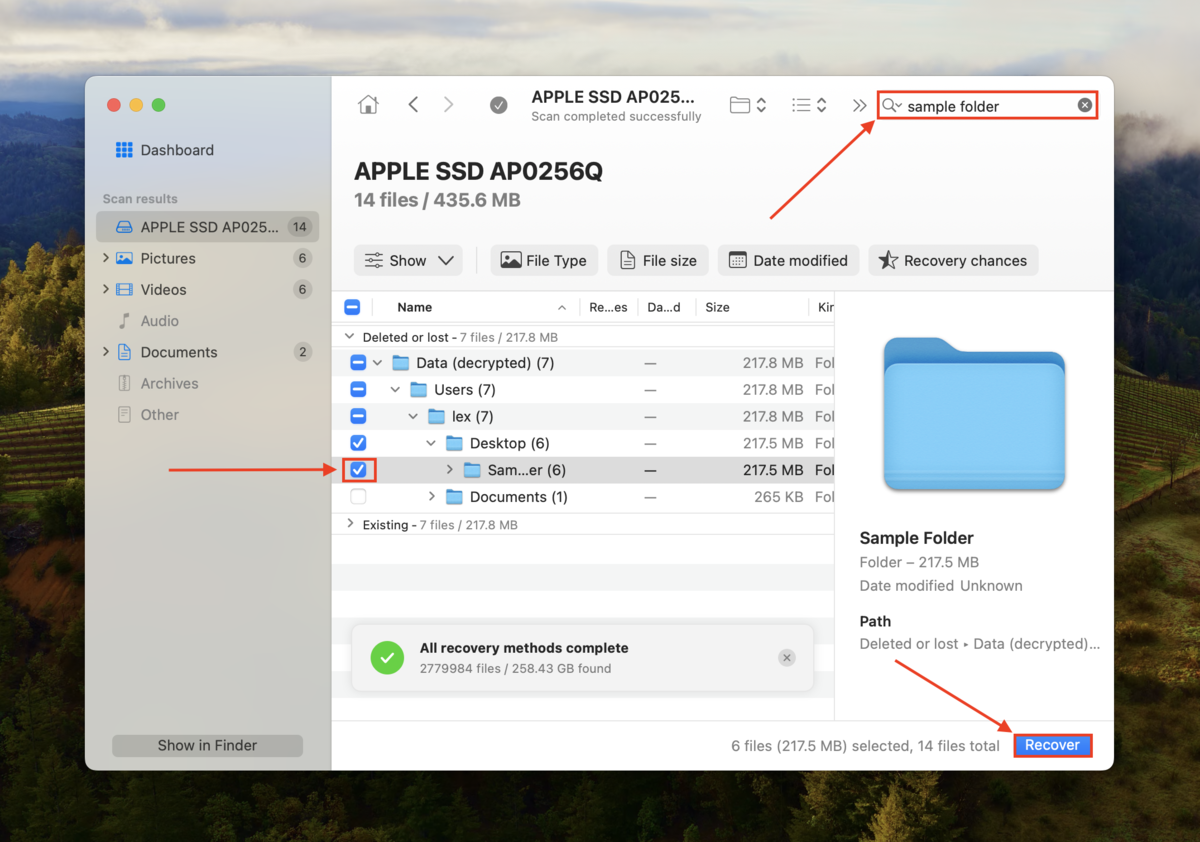Click Show in Finder button
The image size is (1200, 842).
(x=207, y=746)
